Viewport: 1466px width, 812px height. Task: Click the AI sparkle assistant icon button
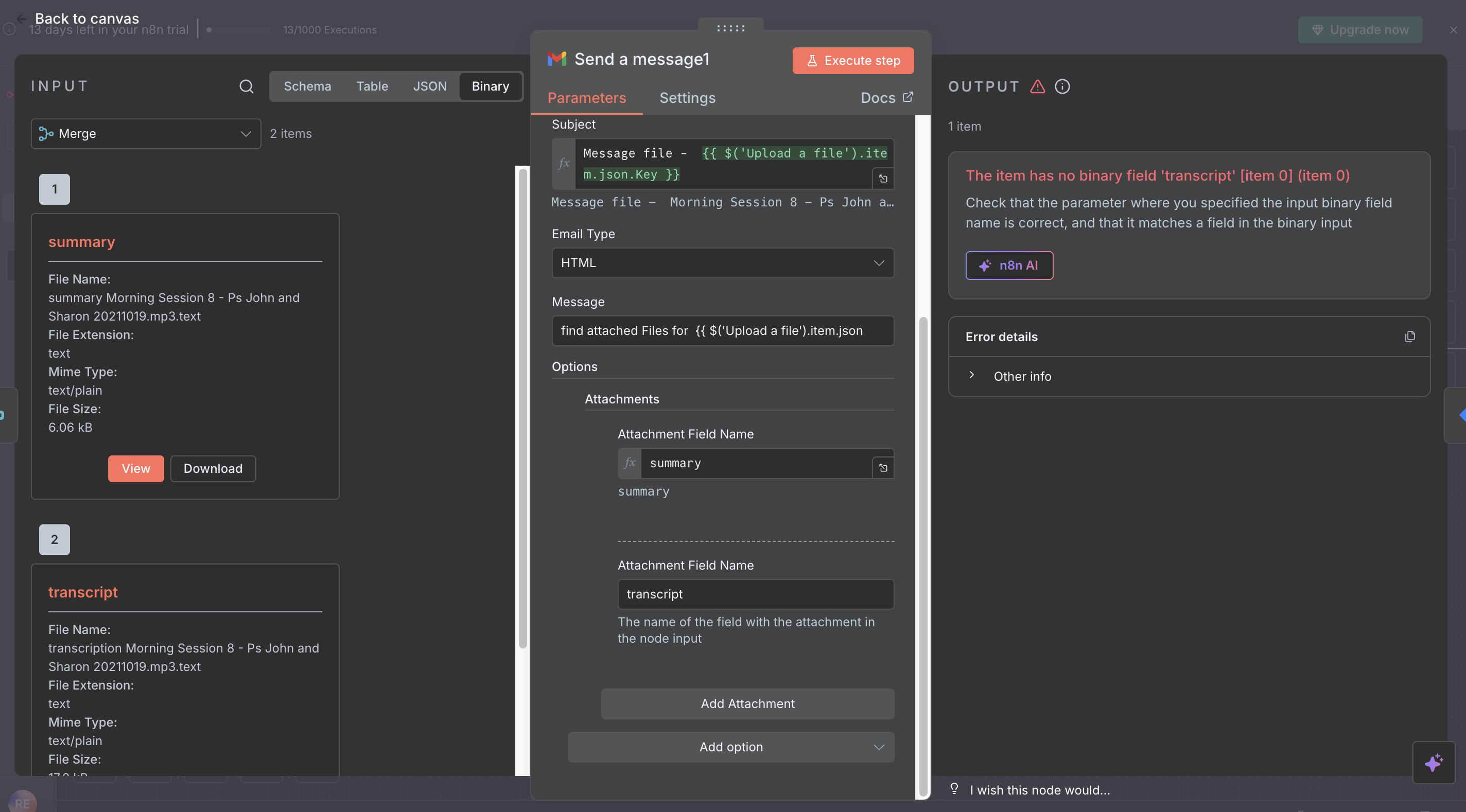coord(1433,763)
